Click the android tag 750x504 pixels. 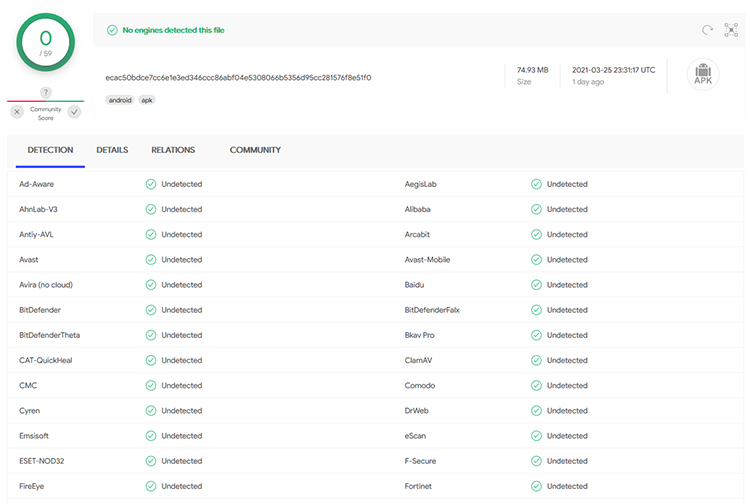pos(119,100)
